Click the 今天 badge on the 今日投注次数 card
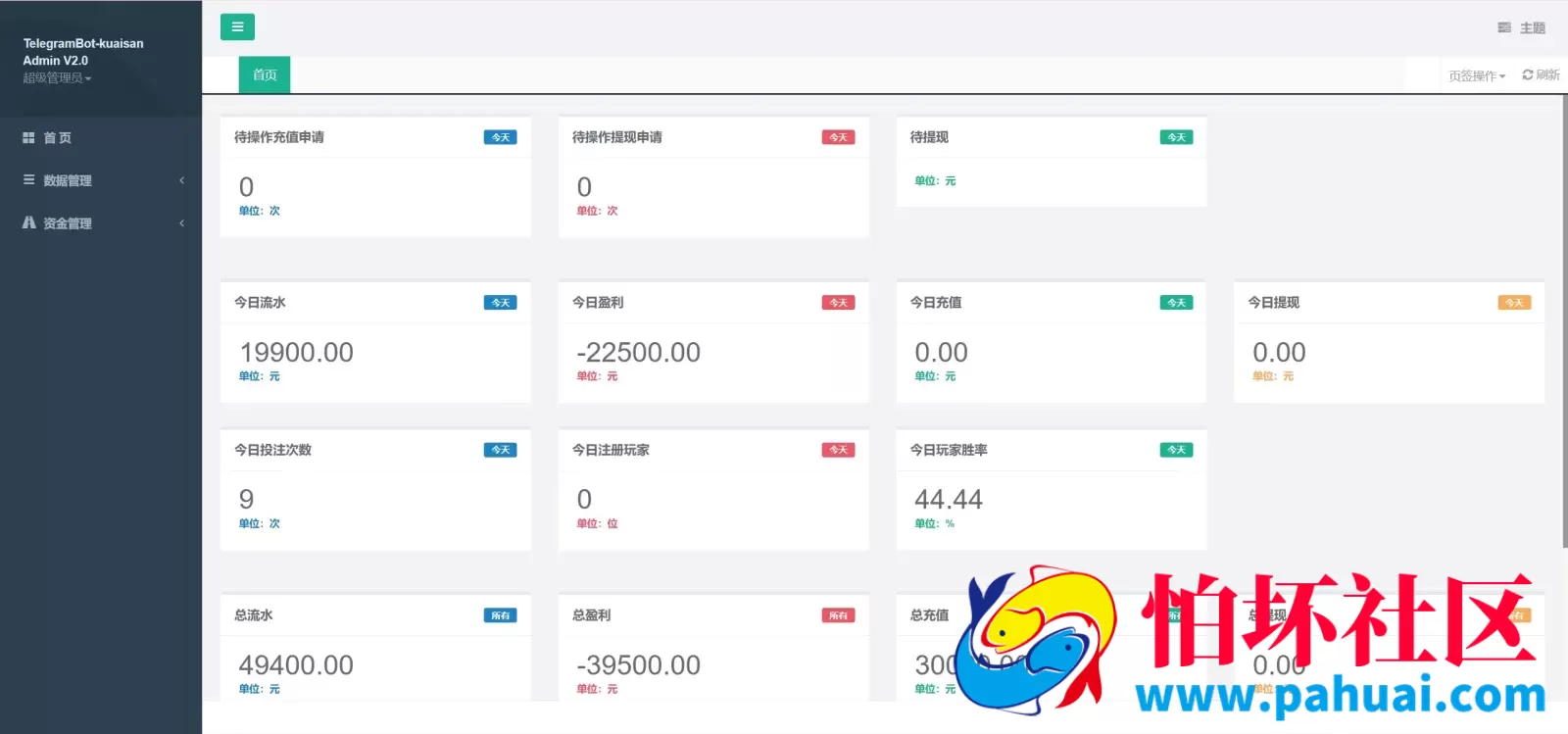The image size is (1568, 734). coord(500,451)
